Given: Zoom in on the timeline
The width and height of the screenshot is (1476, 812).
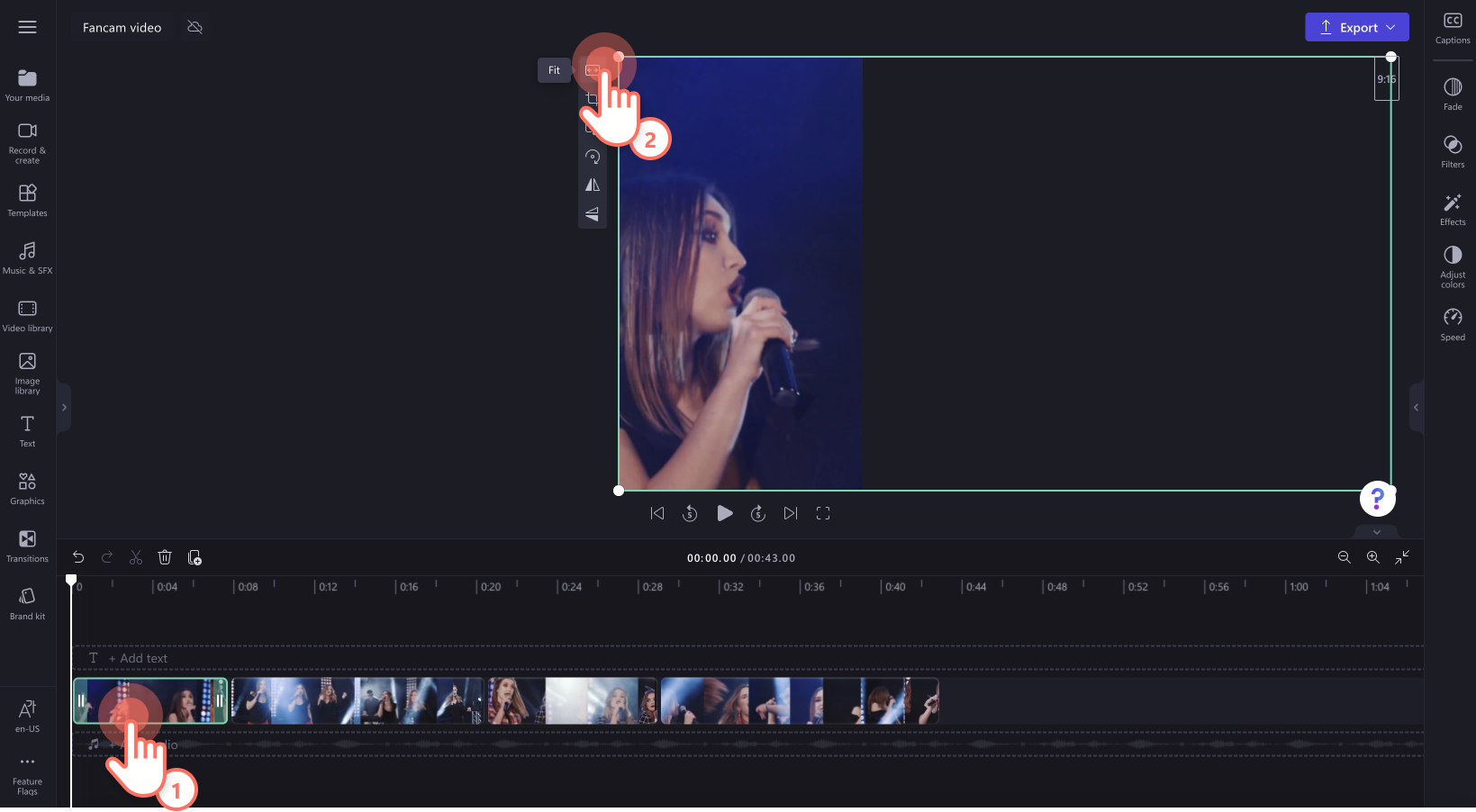Looking at the screenshot, I should (x=1372, y=556).
